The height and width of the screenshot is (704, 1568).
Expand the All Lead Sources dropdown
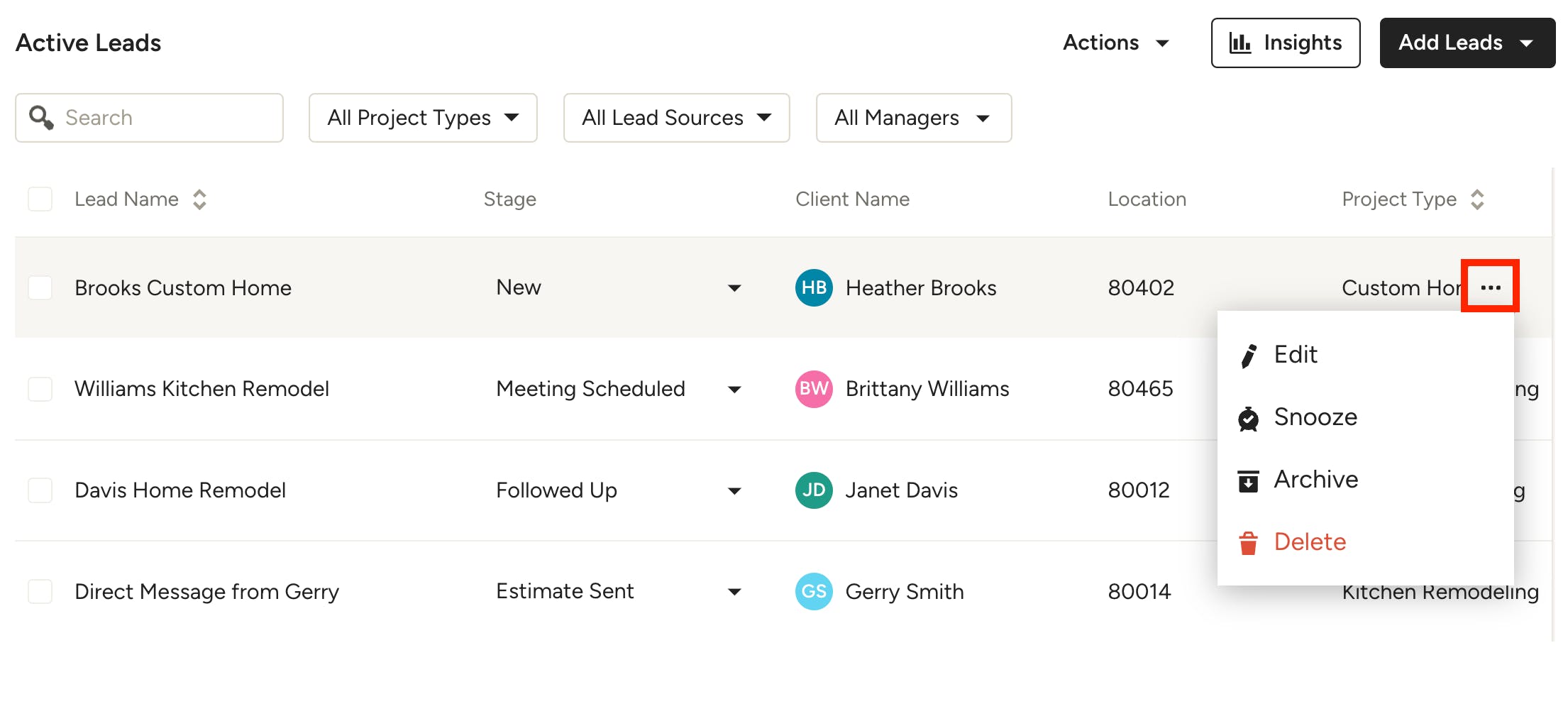click(x=676, y=118)
